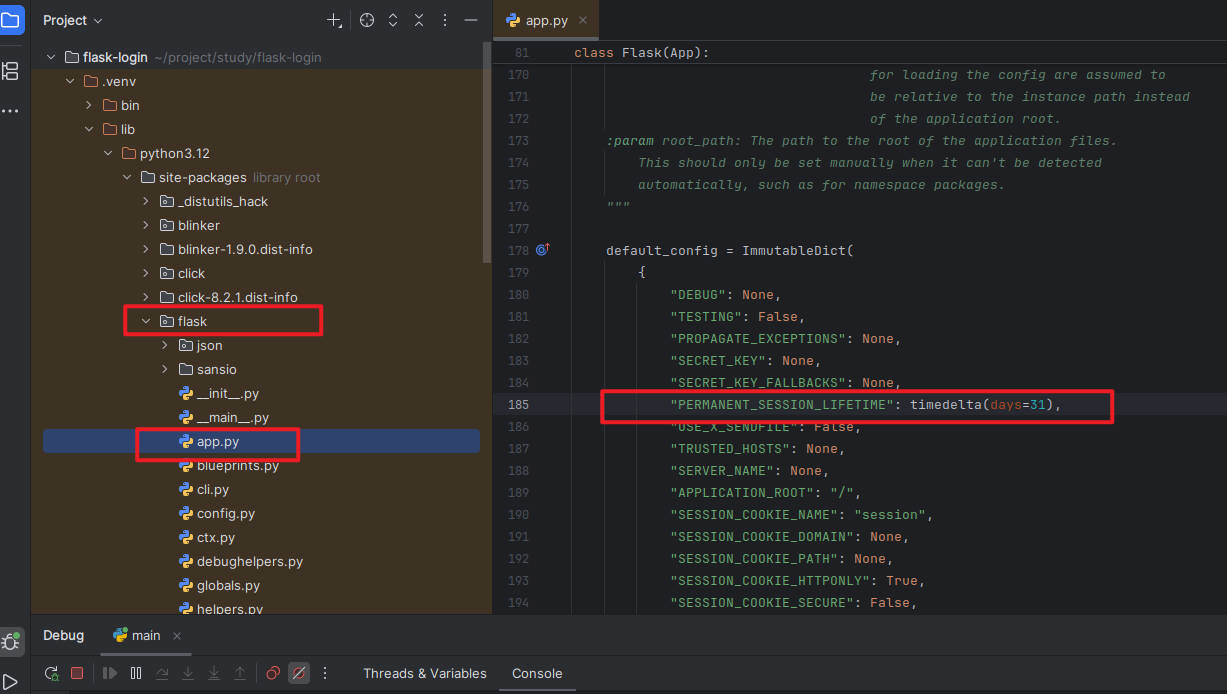
Task: Select globals.py file
Action: [x=228, y=585]
